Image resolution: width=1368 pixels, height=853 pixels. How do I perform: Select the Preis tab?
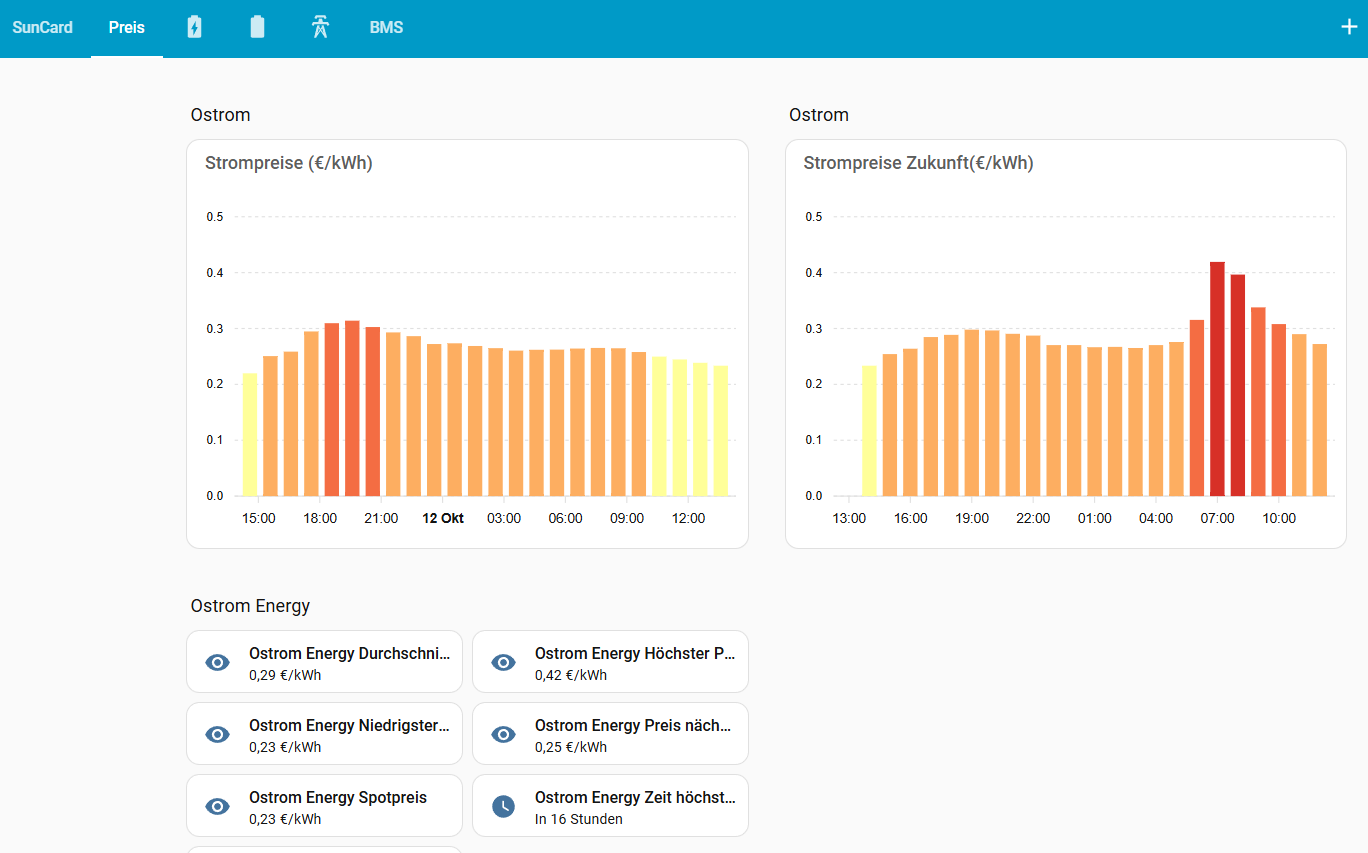point(127,27)
